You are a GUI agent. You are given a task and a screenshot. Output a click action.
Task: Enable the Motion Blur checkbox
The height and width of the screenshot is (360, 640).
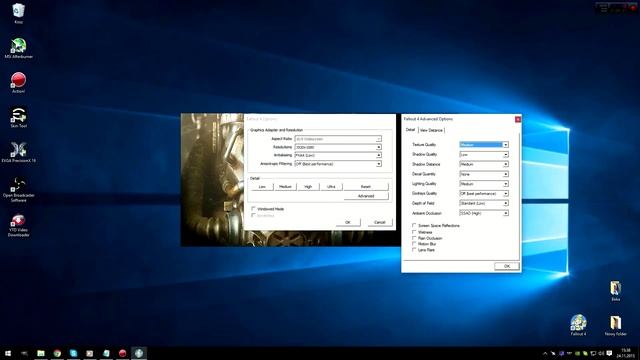(x=414, y=244)
